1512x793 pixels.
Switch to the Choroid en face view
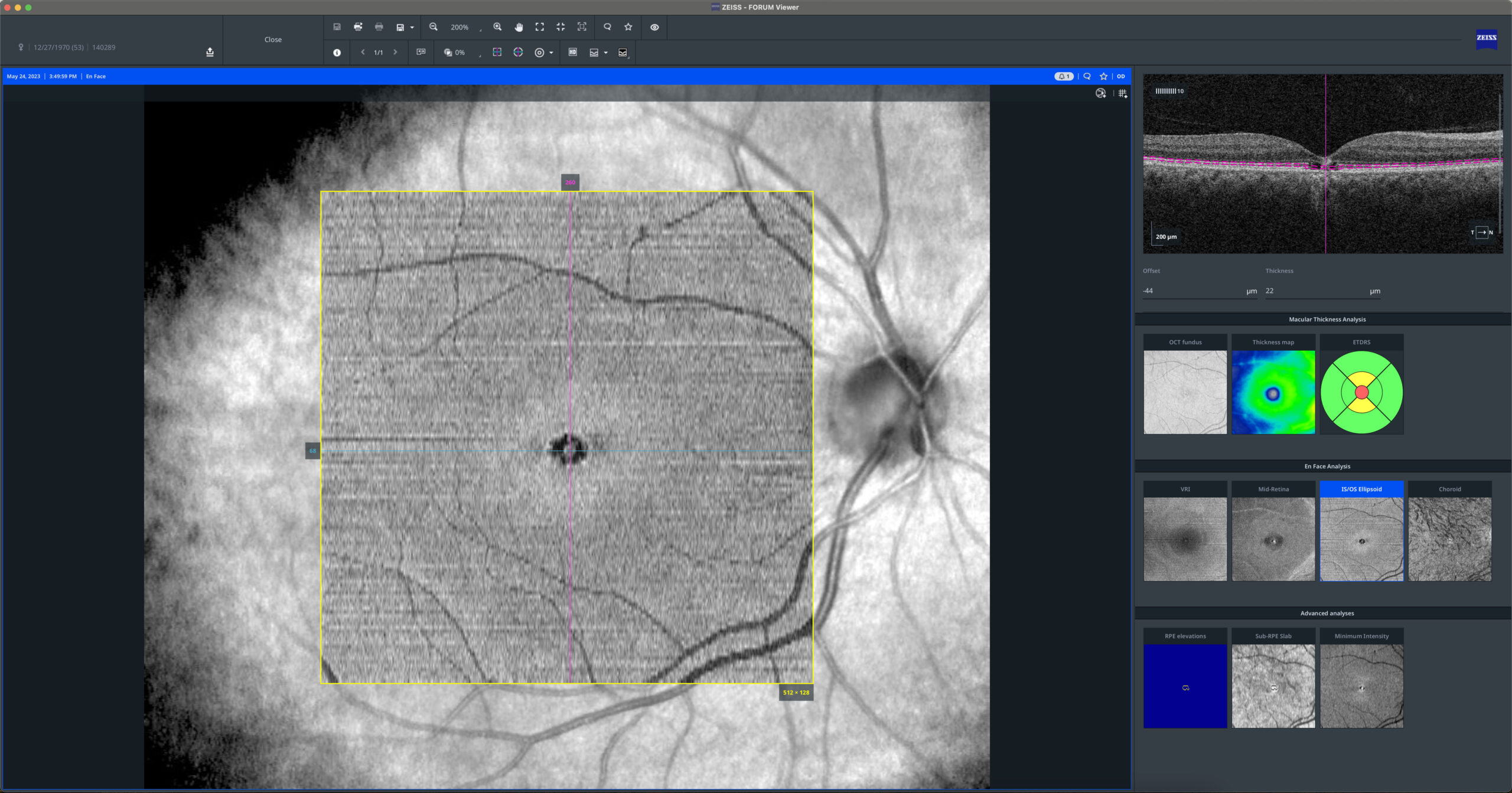[1449, 531]
